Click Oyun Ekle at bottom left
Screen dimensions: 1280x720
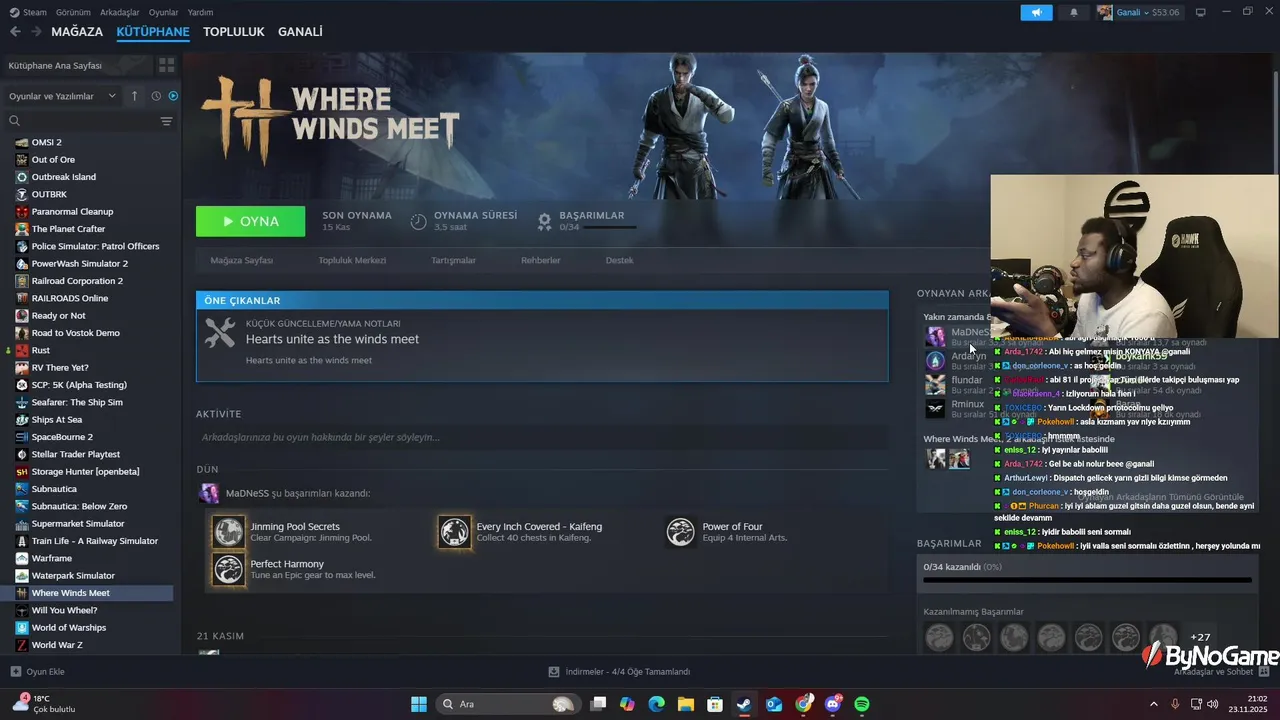38,672
